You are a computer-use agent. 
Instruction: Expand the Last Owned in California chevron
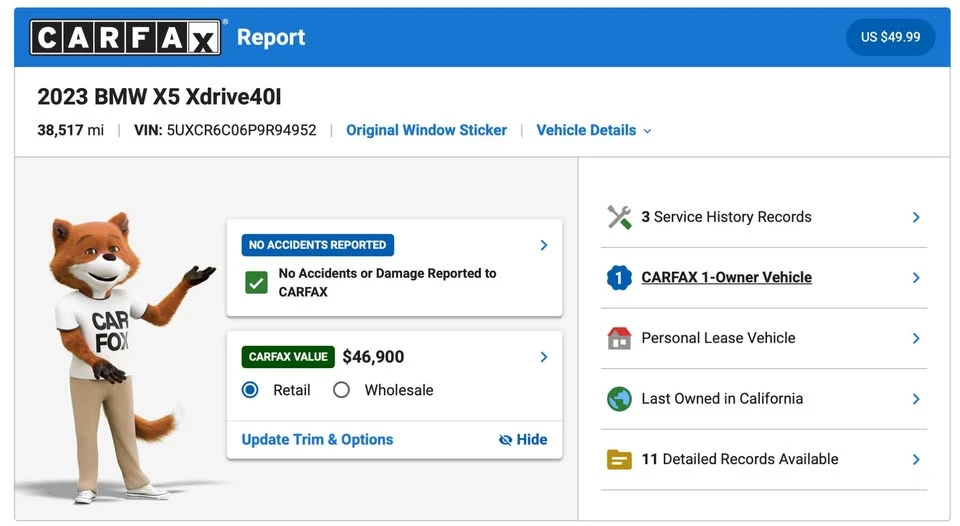916,399
